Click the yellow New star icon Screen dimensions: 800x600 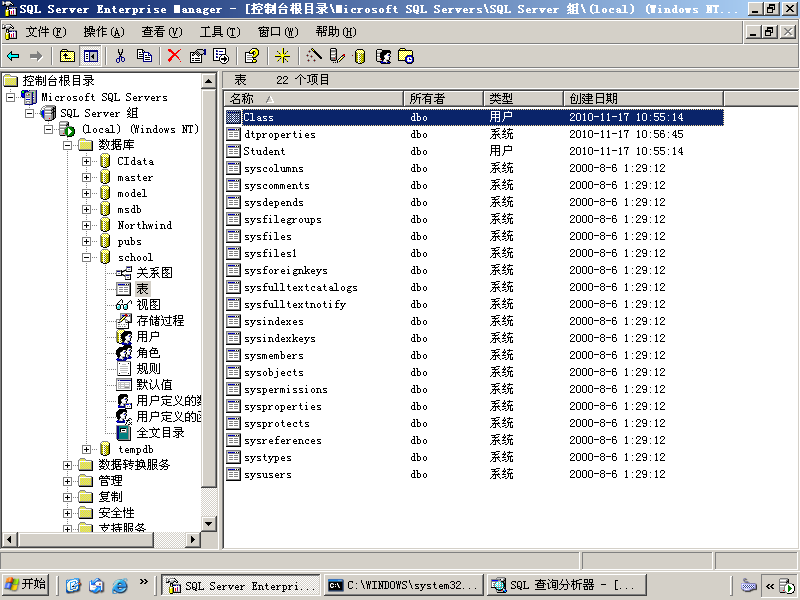[282, 56]
